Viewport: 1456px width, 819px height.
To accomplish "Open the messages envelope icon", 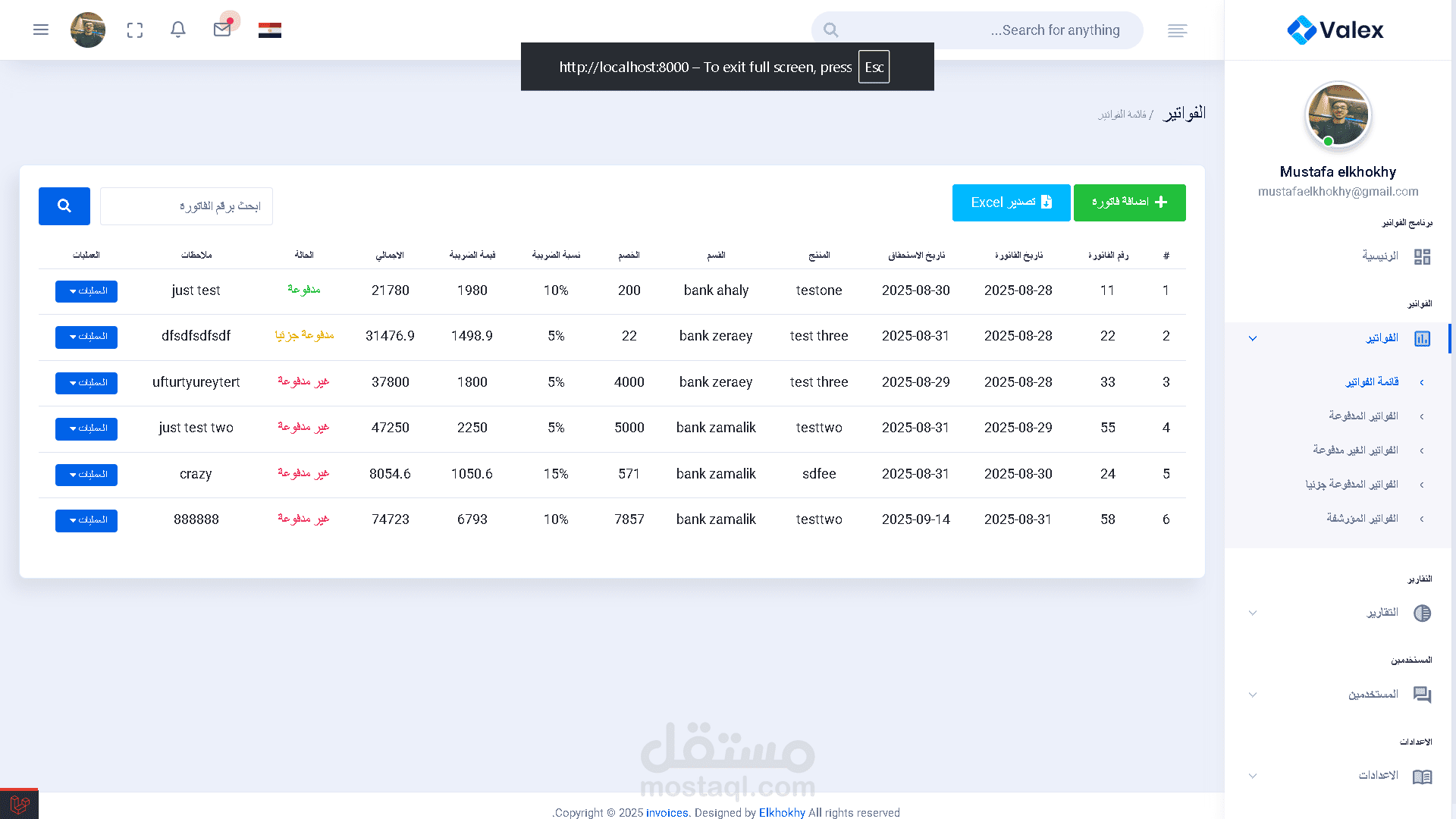I will click(x=222, y=30).
